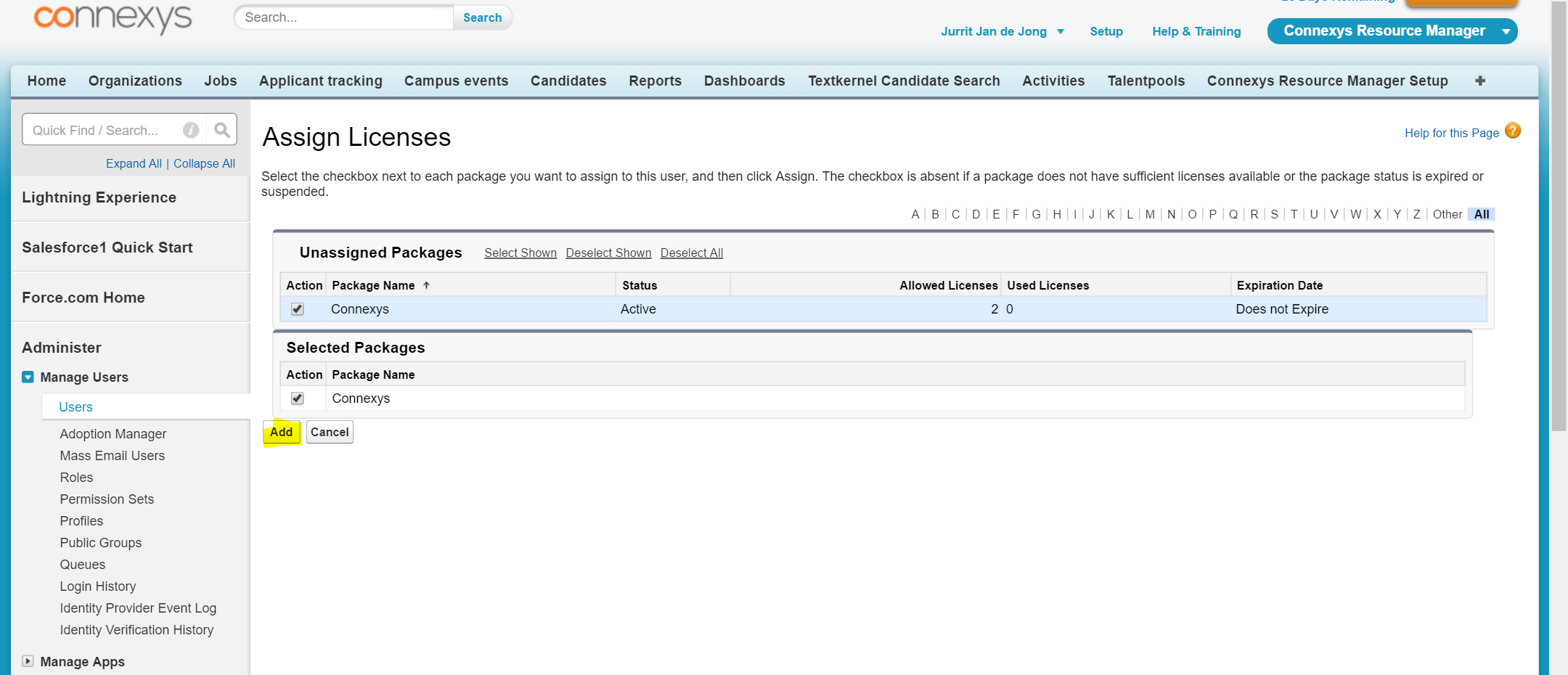
Task: Select Users under Manage Users
Action: [75, 407]
